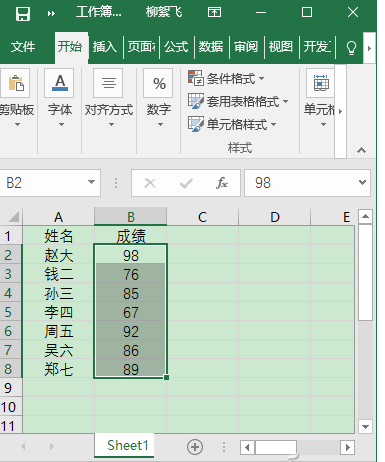This screenshot has height=462, width=385.
Task: Open the 条件格式 dropdown
Action: (226, 79)
